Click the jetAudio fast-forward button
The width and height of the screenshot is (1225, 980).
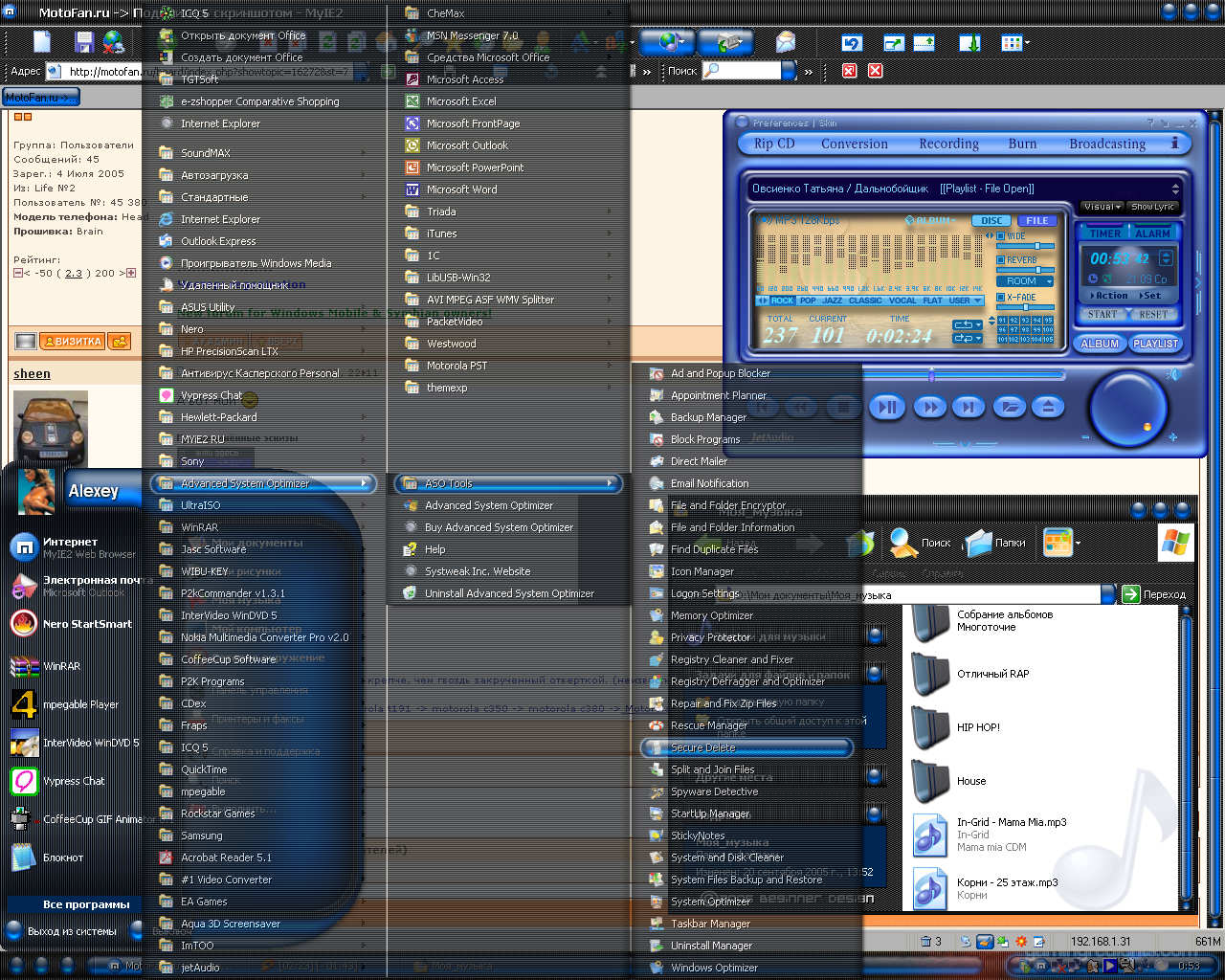coord(929,408)
